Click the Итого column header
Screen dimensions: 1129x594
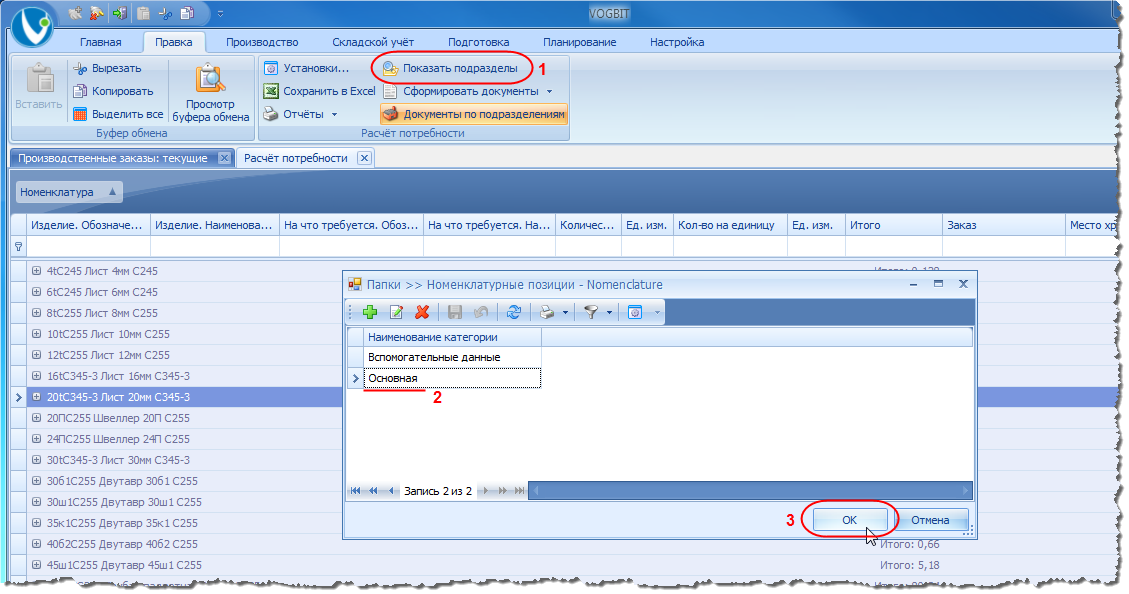[893, 225]
